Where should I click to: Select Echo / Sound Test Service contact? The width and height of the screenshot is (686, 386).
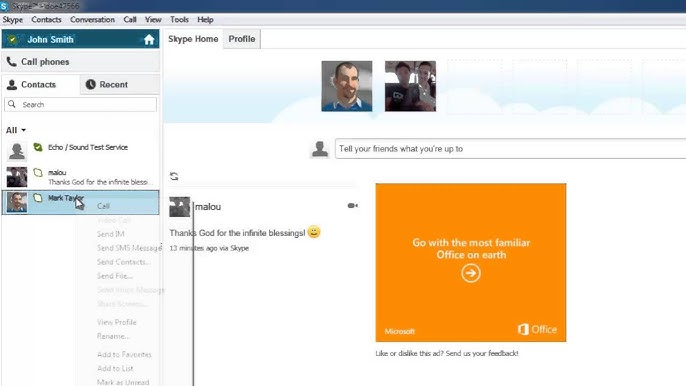pyautogui.click(x=81, y=151)
